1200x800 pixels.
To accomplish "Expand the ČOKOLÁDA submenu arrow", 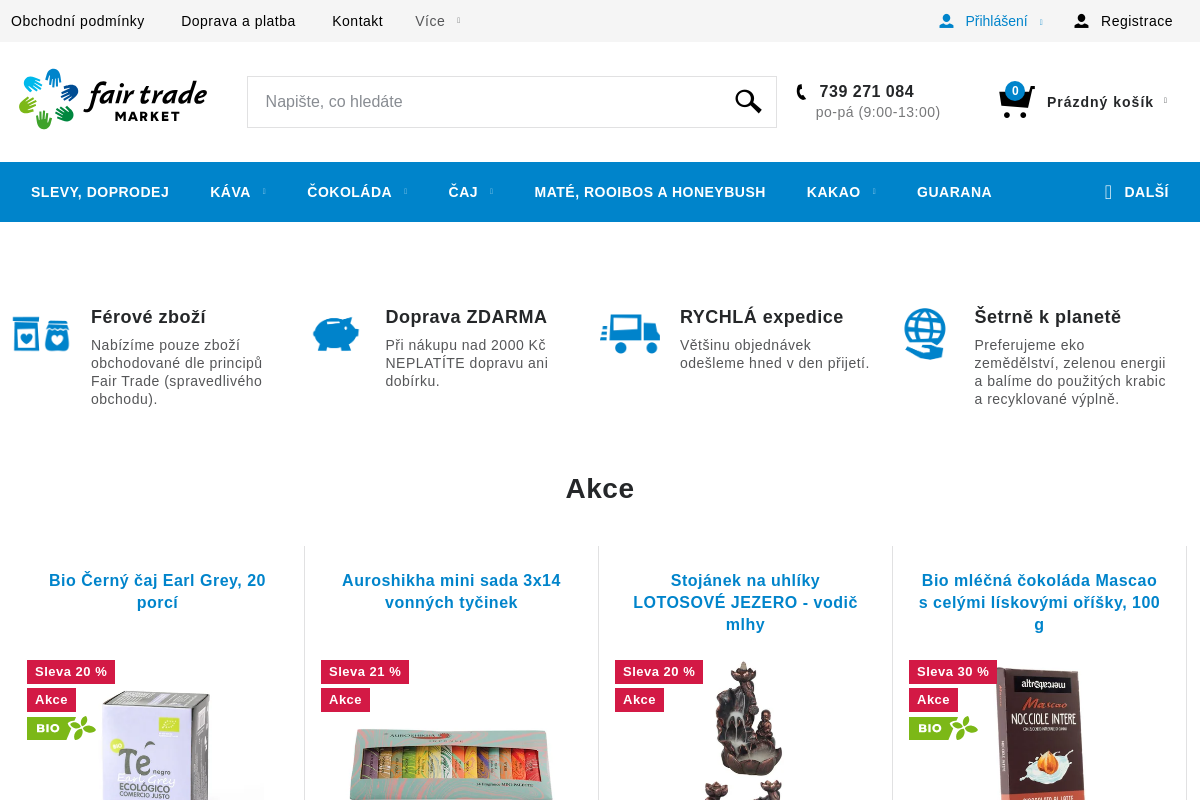I will pos(405,192).
